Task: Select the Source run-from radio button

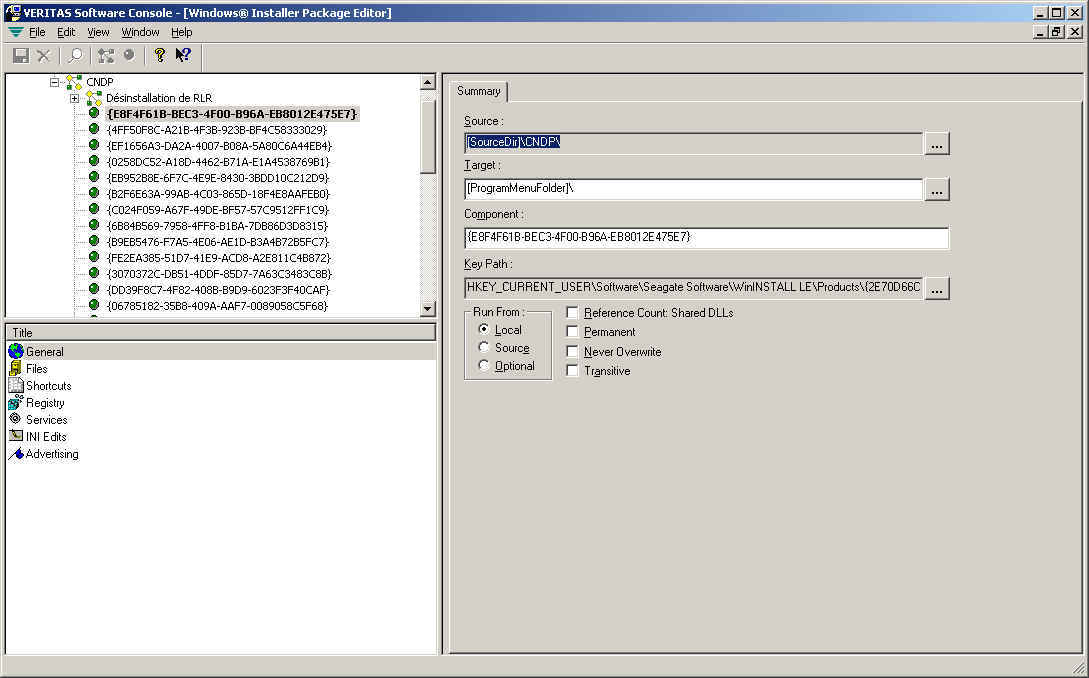Action: point(484,347)
